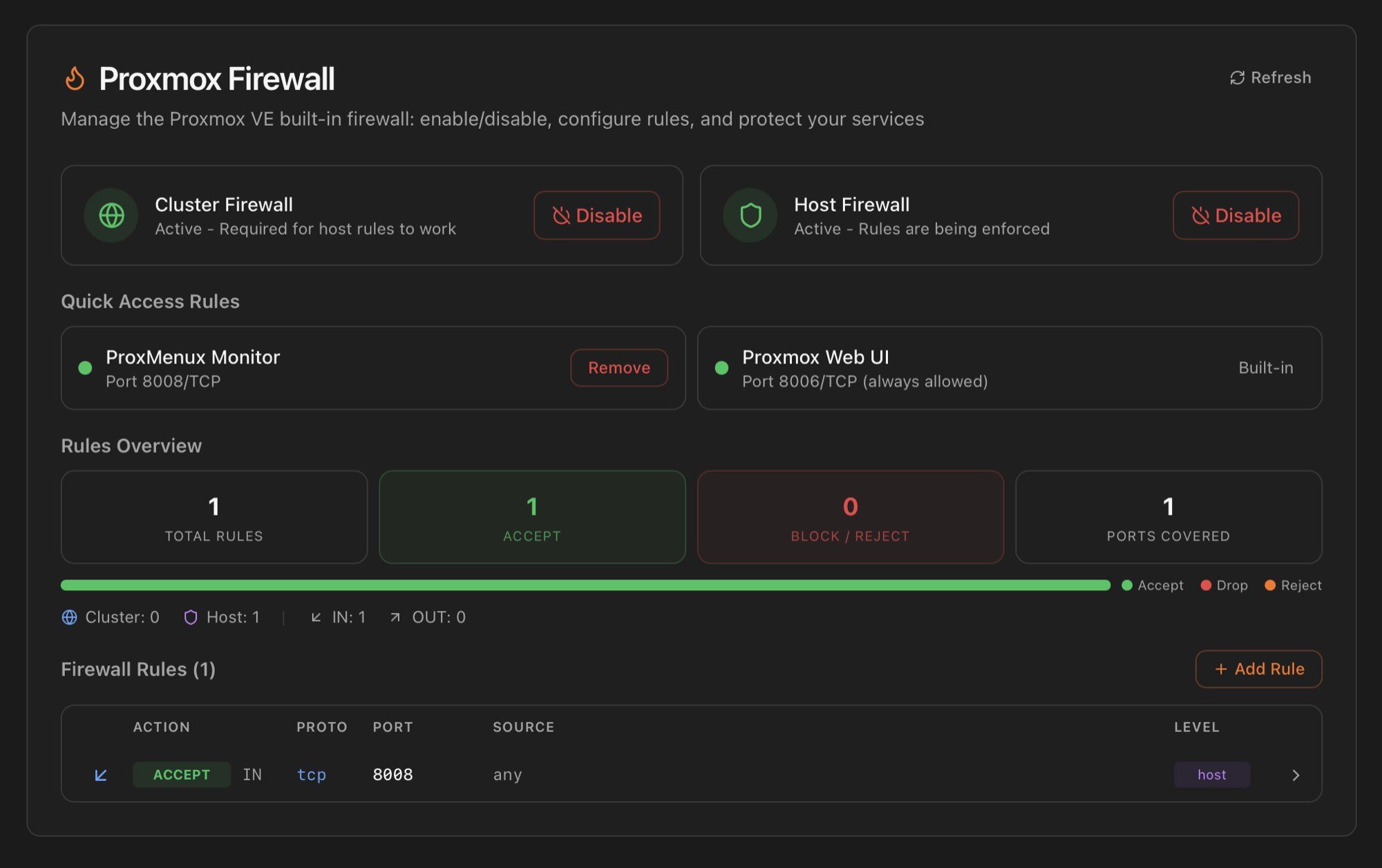Open the Accept stat card
Screen dimensions: 1382x868
[532, 517]
